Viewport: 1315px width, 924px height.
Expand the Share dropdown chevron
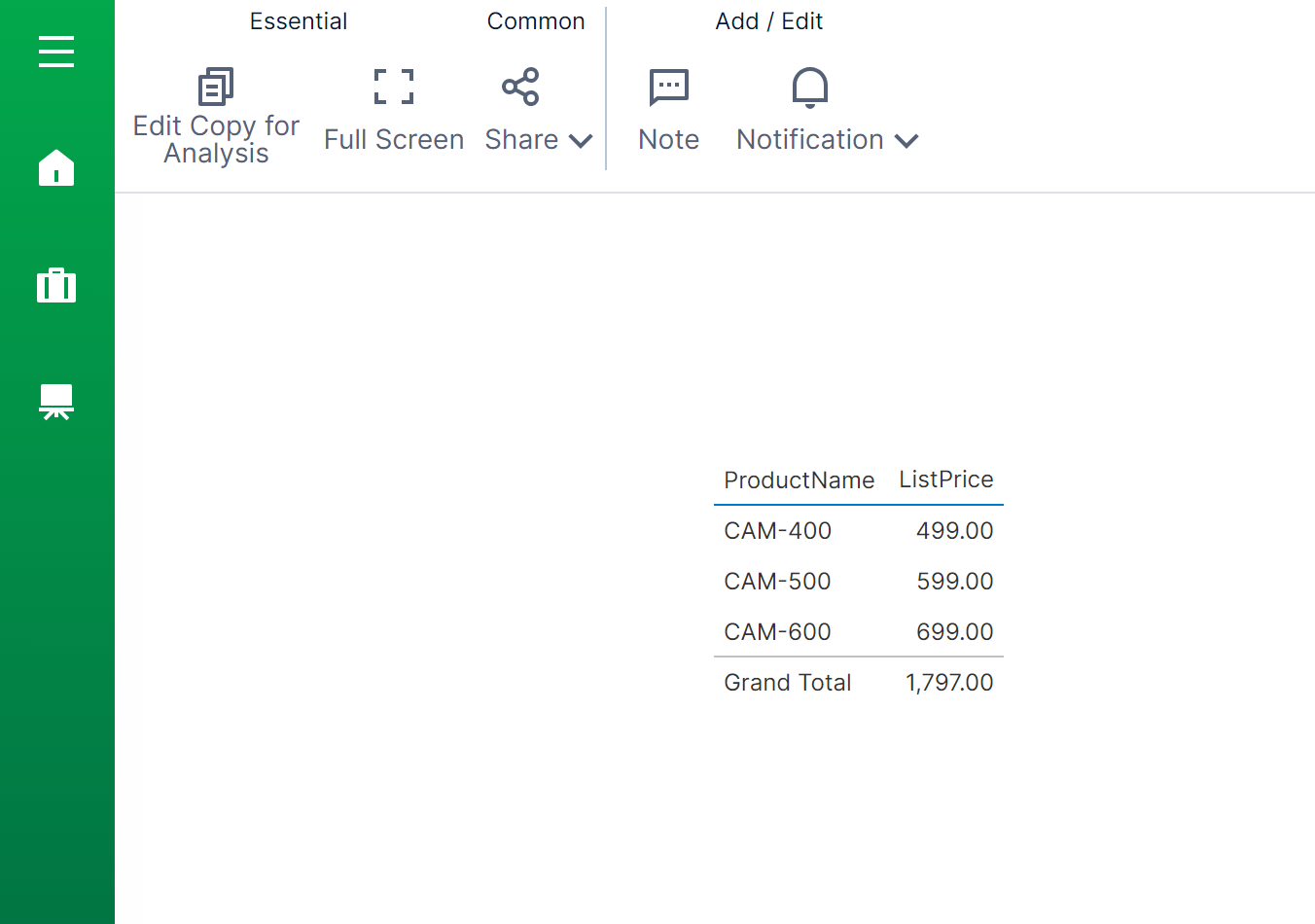point(581,141)
